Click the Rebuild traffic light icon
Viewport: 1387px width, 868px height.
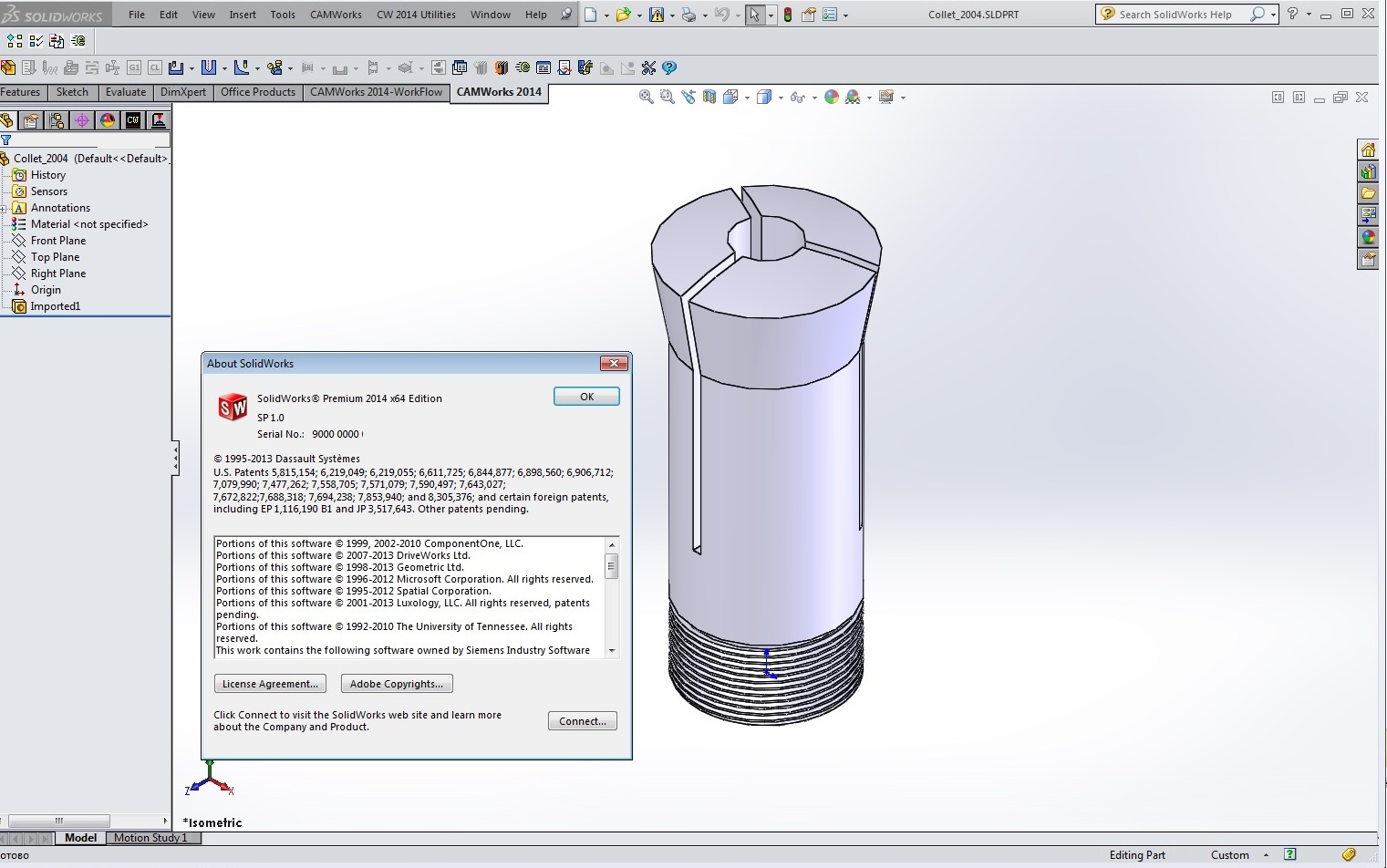pos(788,15)
